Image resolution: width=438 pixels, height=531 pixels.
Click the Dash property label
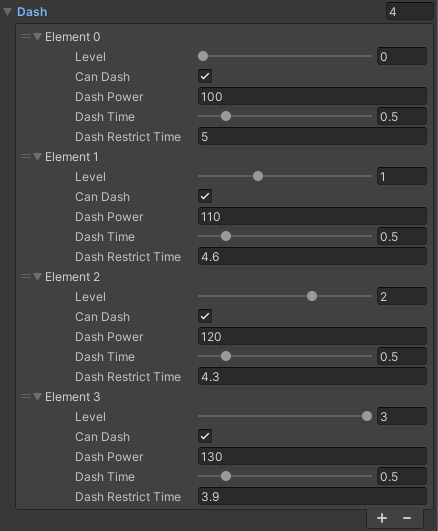coord(32,12)
